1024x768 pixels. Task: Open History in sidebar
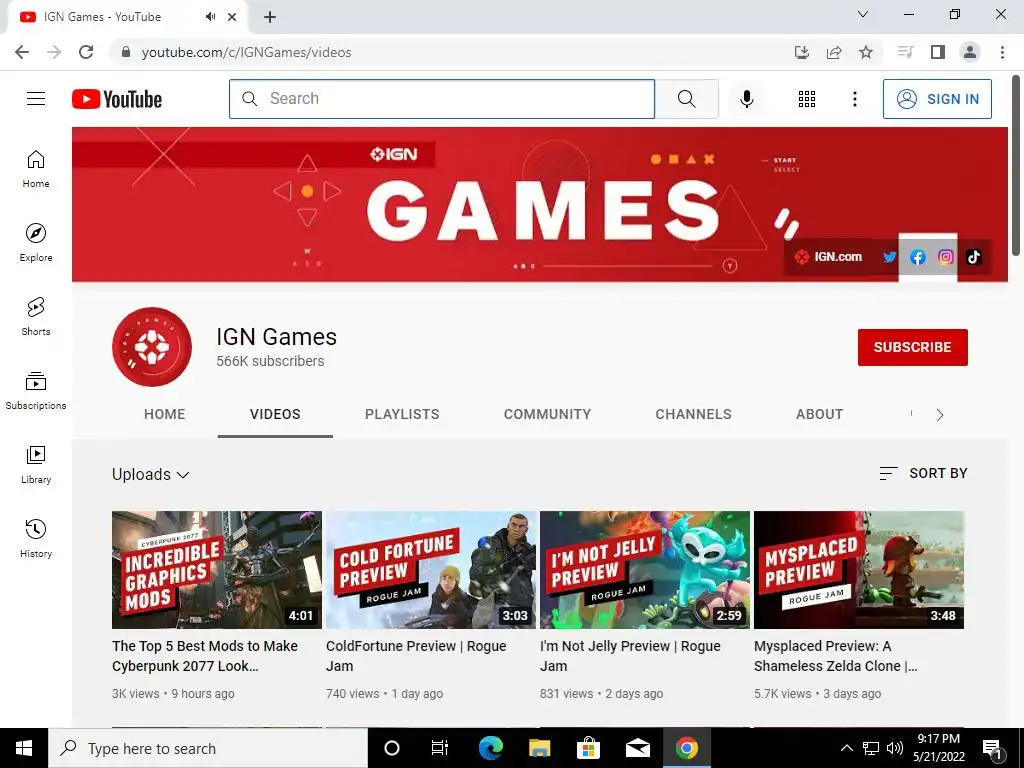[36, 538]
